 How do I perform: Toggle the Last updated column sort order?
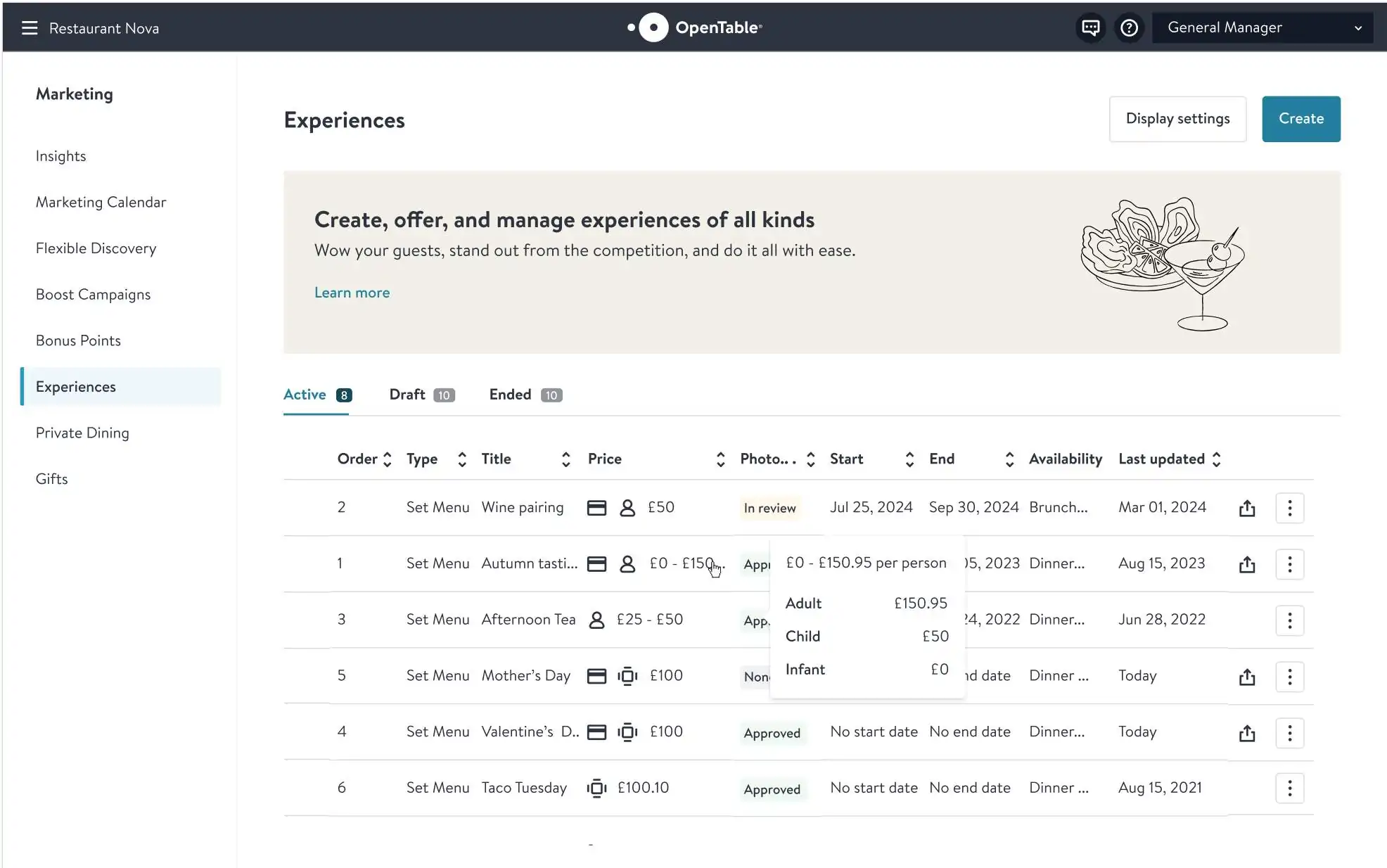(1218, 458)
